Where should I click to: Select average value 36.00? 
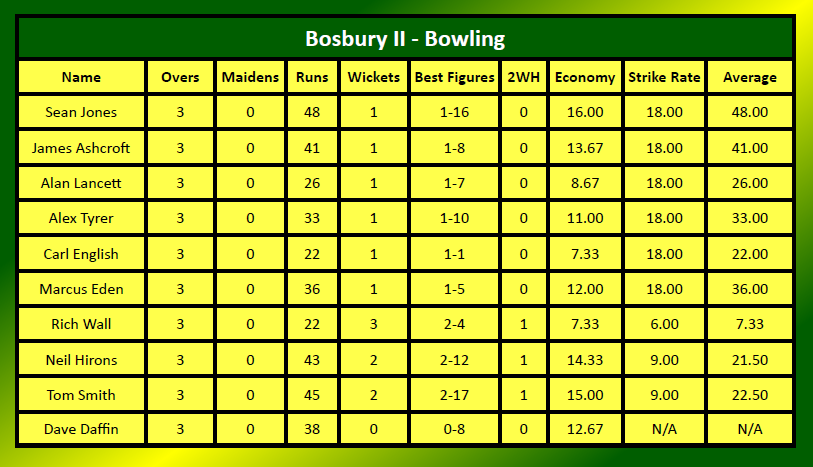point(750,289)
